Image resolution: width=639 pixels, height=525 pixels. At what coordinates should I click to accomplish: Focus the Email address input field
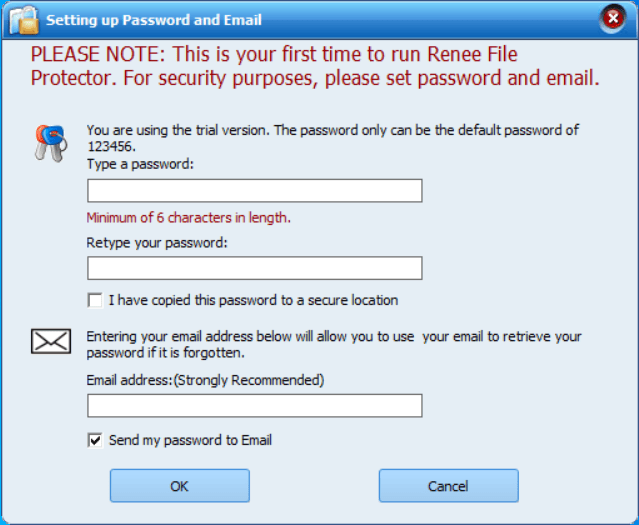click(x=255, y=406)
